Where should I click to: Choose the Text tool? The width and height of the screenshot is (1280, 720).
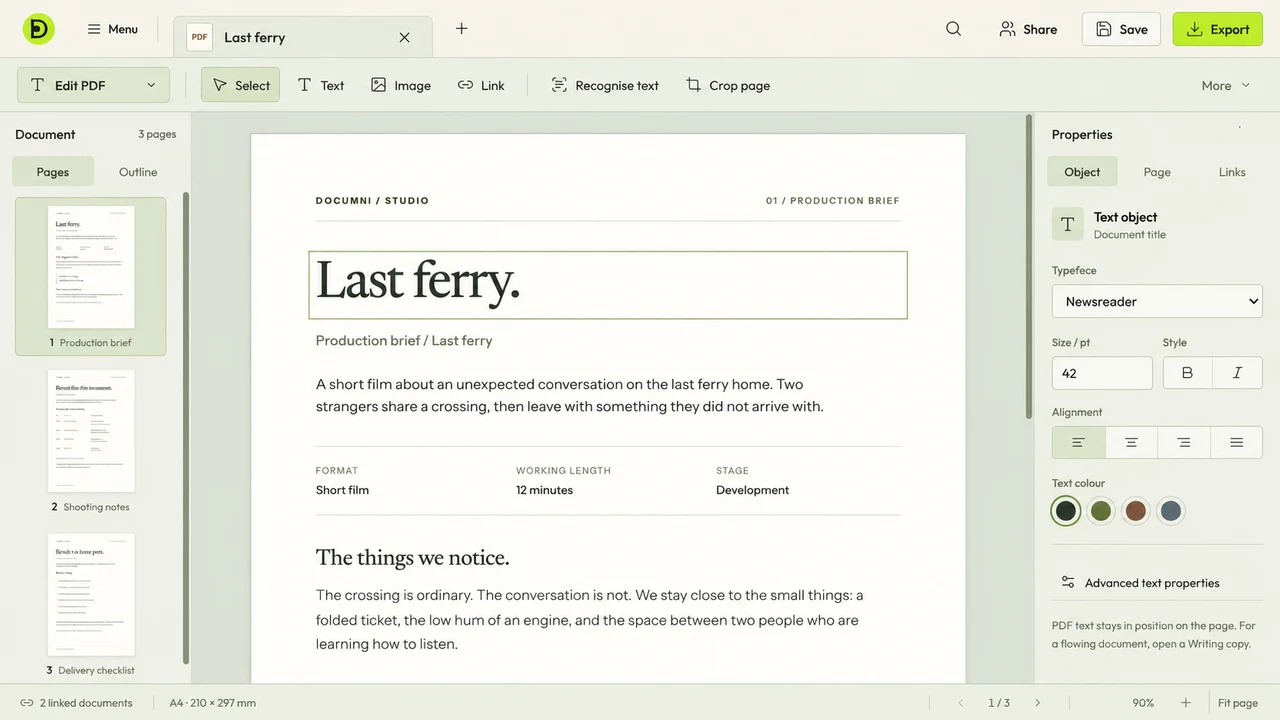pos(321,85)
